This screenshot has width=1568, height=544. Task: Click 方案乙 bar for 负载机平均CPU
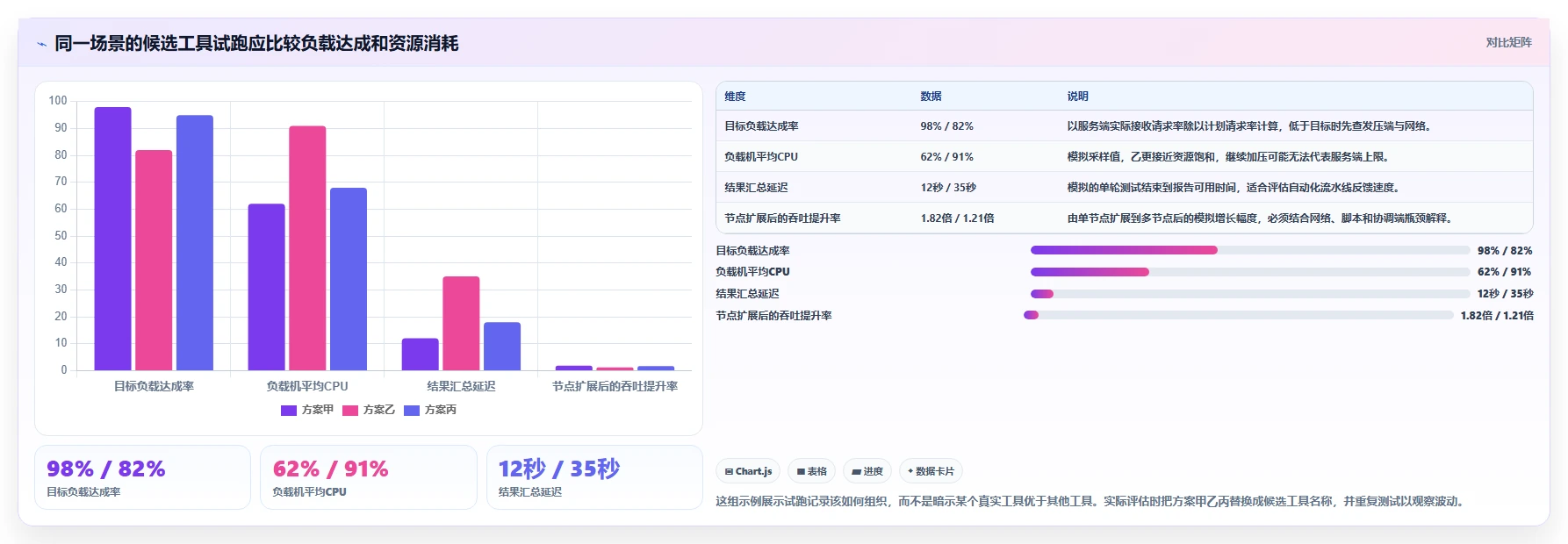(307, 248)
